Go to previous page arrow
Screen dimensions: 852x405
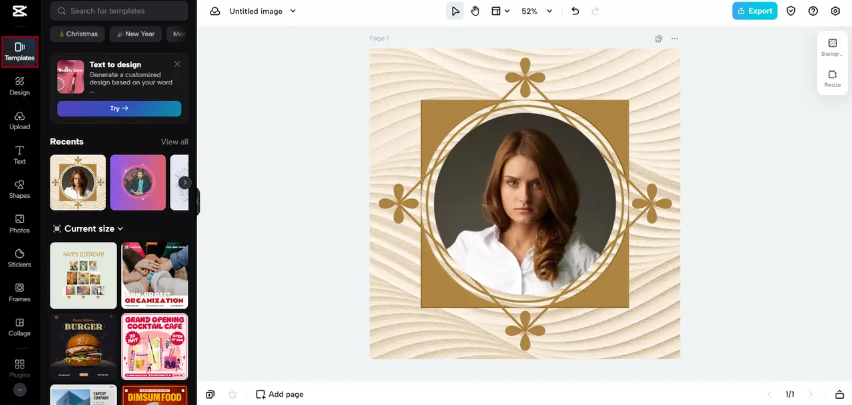tap(769, 395)
